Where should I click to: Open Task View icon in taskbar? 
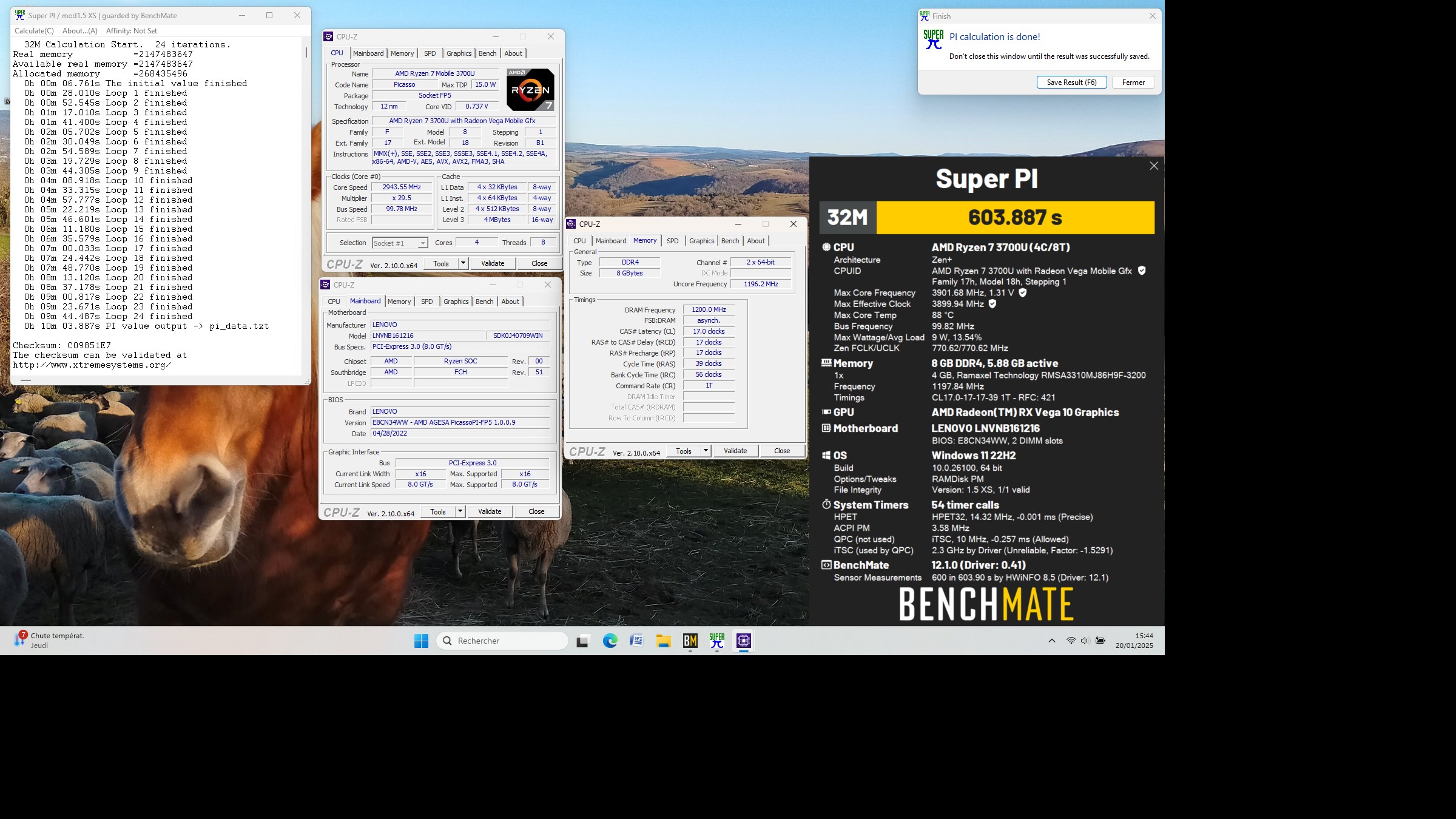[582, 641]
